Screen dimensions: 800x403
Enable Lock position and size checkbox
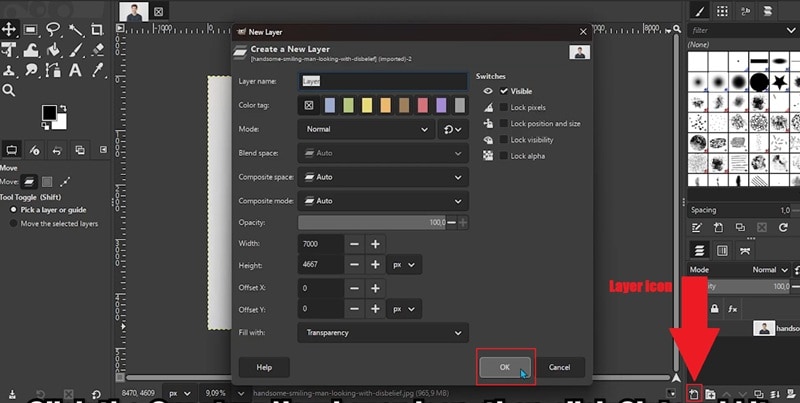pyautogui.click(x=504, y=123)
